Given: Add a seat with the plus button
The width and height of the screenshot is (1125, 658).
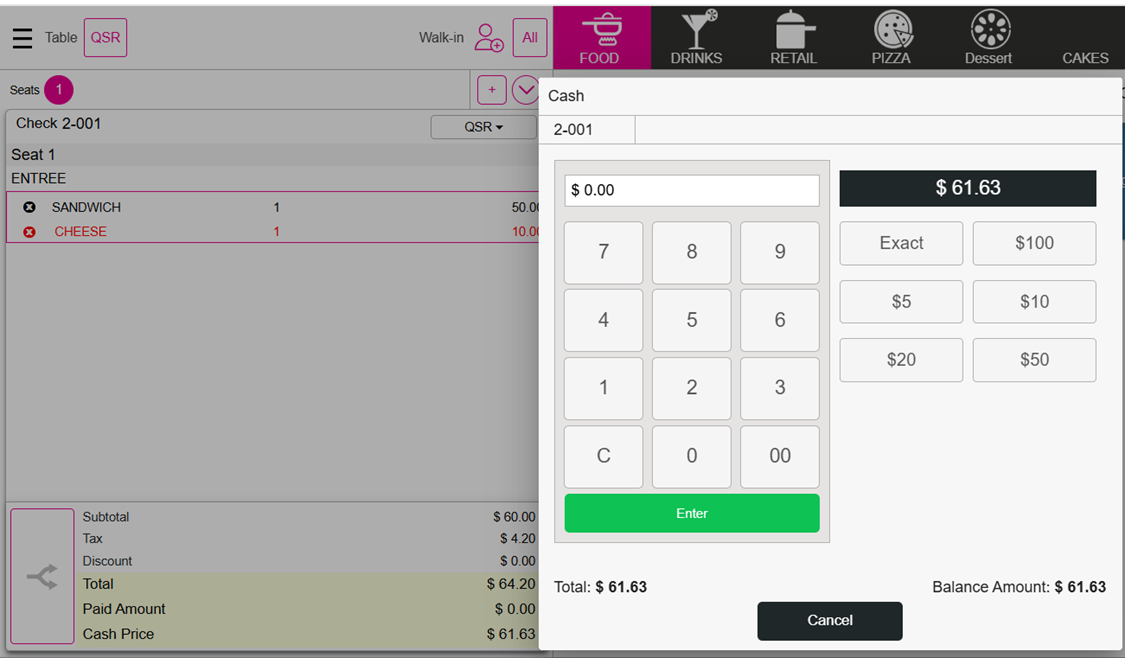Looking at the screenshot, I should pos(491,90).
